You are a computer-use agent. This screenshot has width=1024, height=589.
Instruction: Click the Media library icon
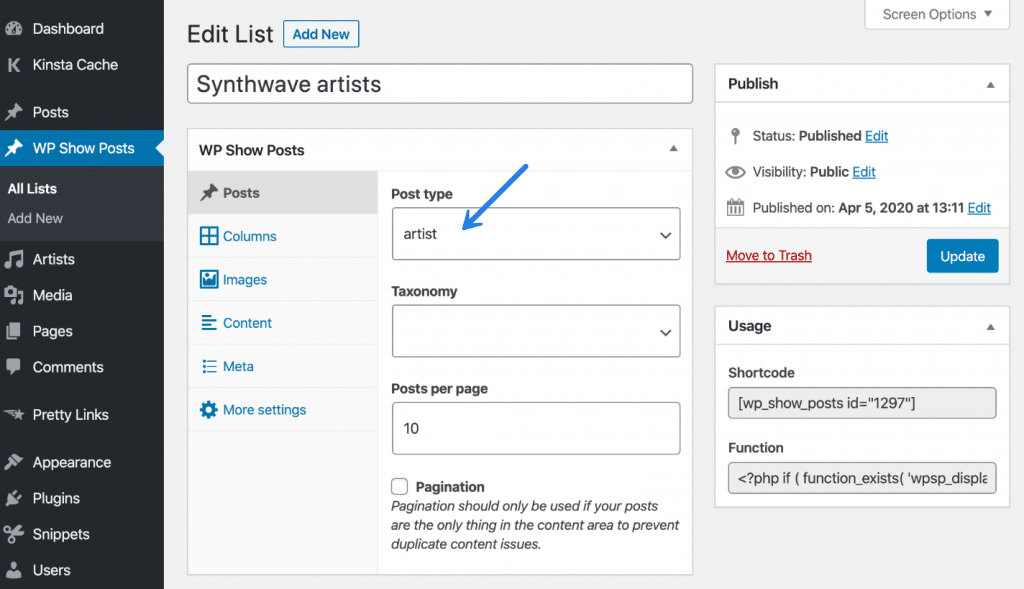(x=14, y=295)
